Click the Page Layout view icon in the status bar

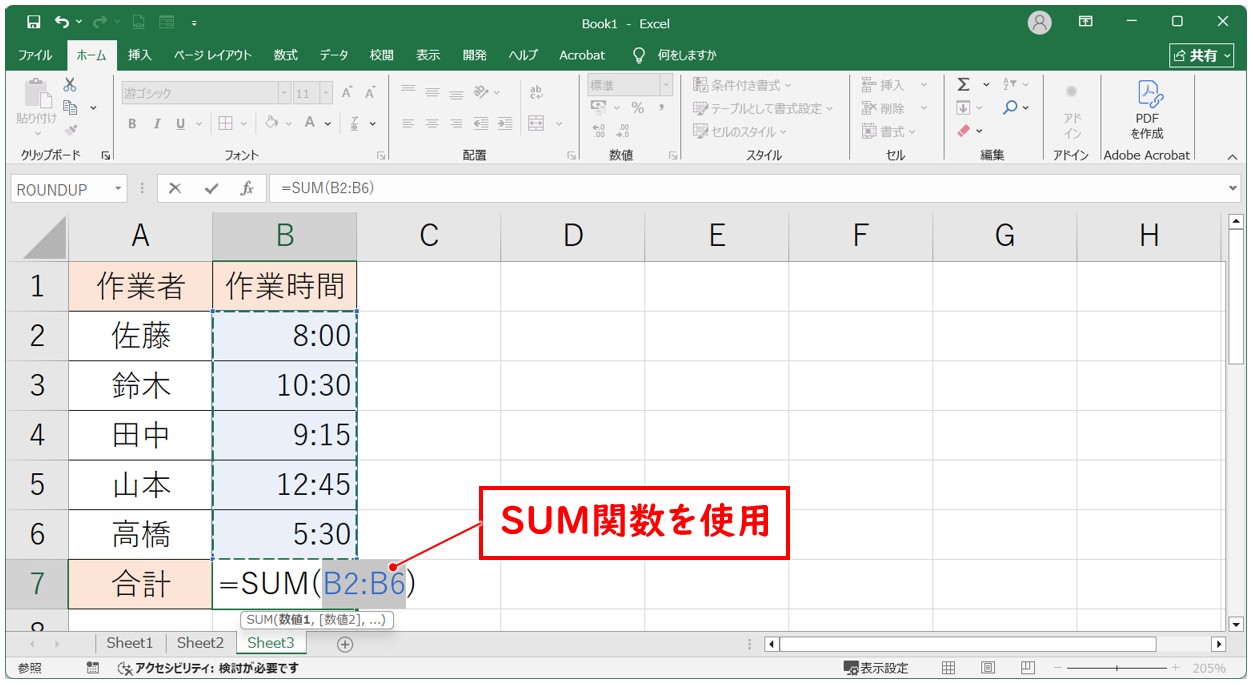coord(988,667)
